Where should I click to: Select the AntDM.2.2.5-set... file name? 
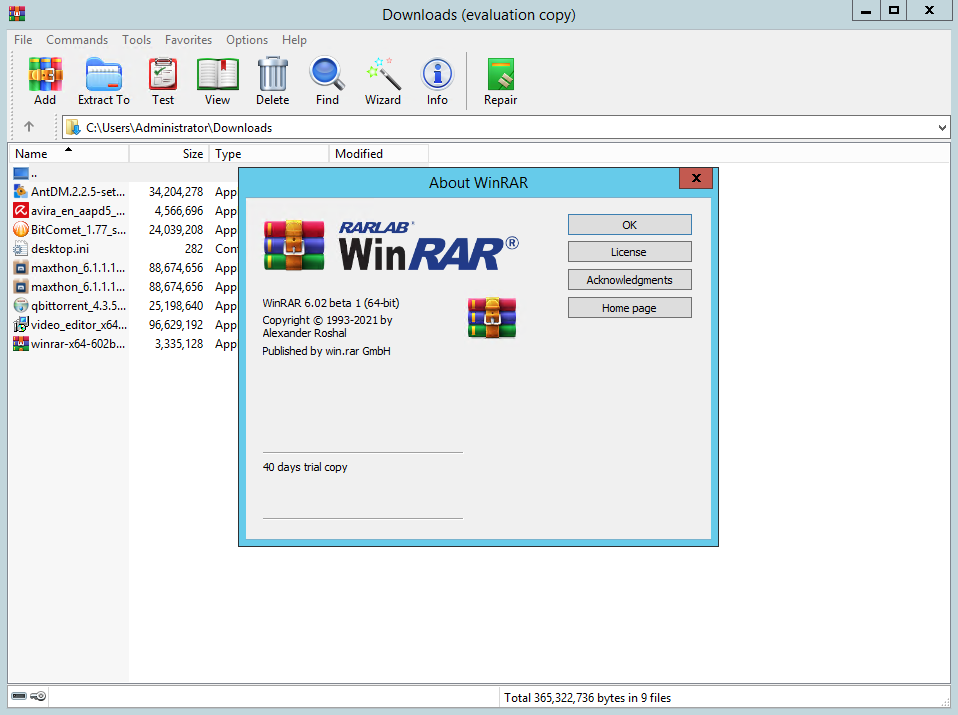[x=78, y=192]
